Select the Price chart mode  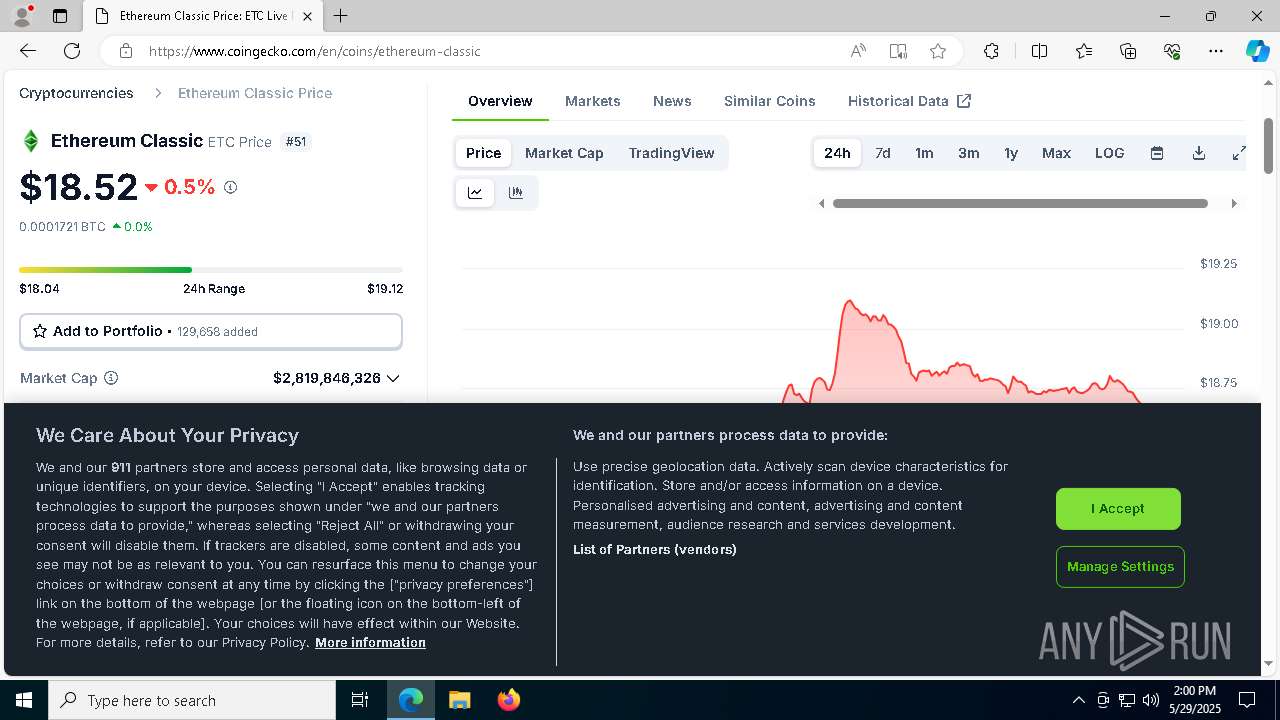coord(483,153)
